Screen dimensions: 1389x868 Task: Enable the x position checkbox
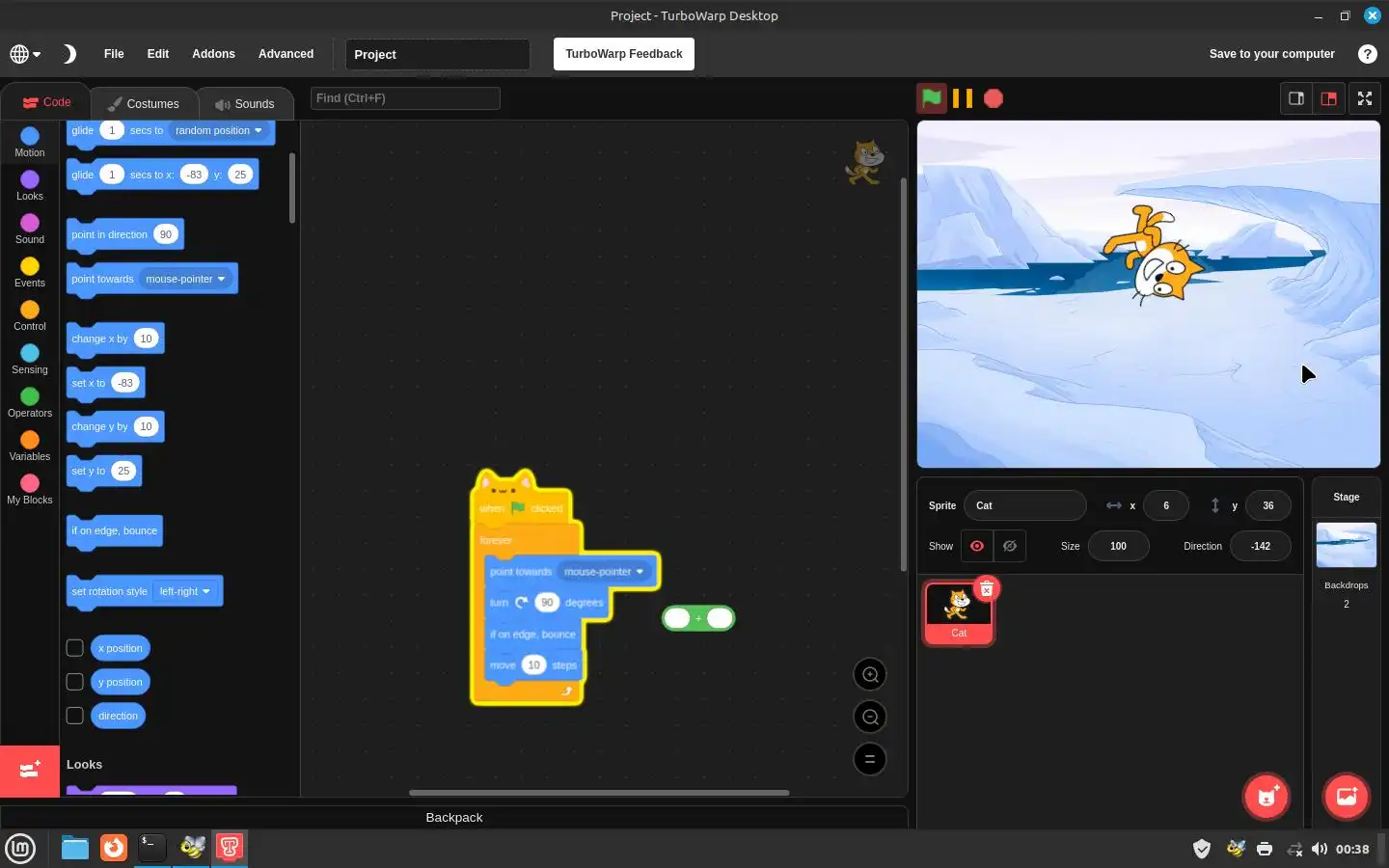(74, 647)
